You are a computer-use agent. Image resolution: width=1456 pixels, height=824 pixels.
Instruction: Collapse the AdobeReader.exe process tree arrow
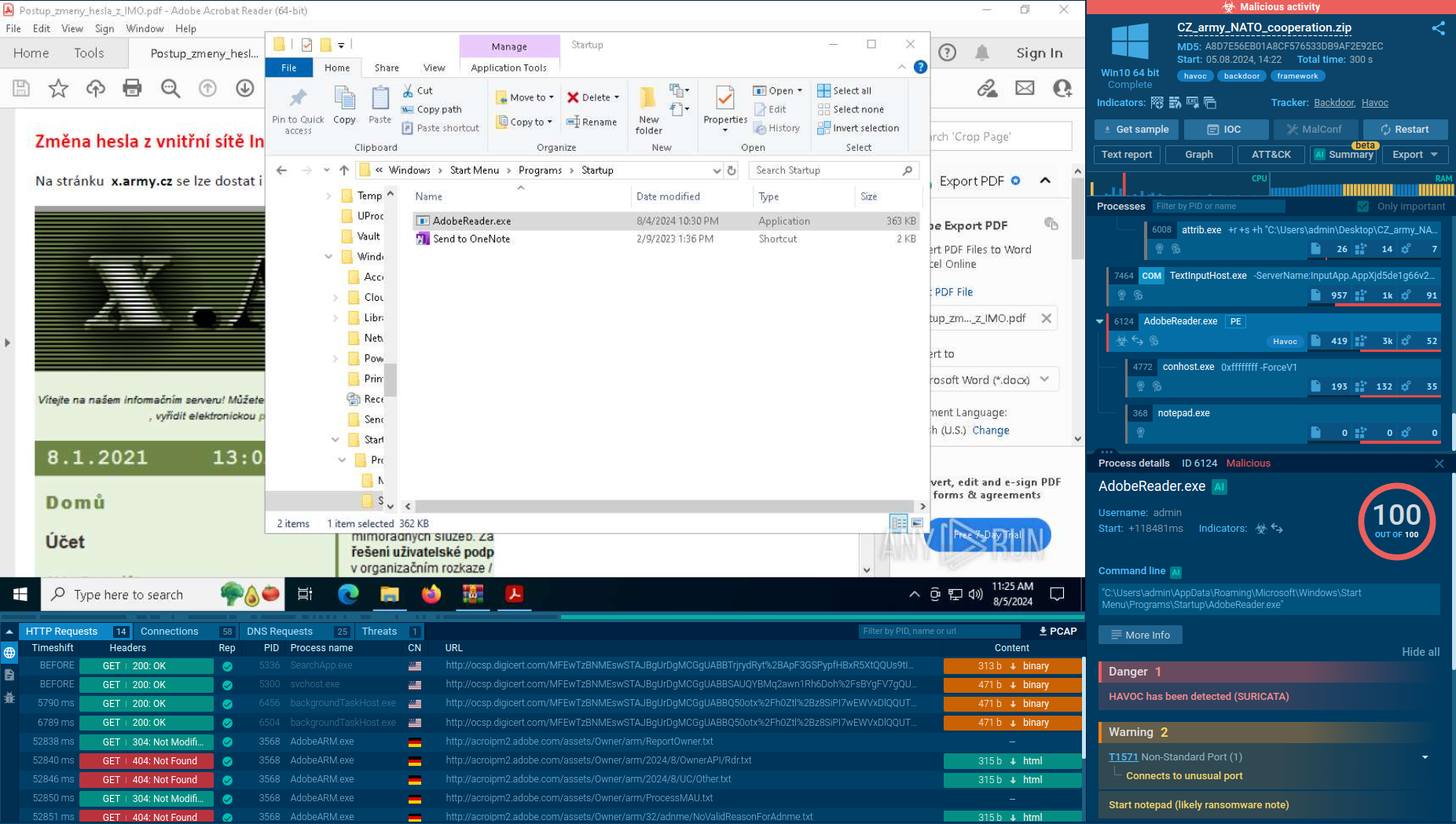tap(1099, 321)
